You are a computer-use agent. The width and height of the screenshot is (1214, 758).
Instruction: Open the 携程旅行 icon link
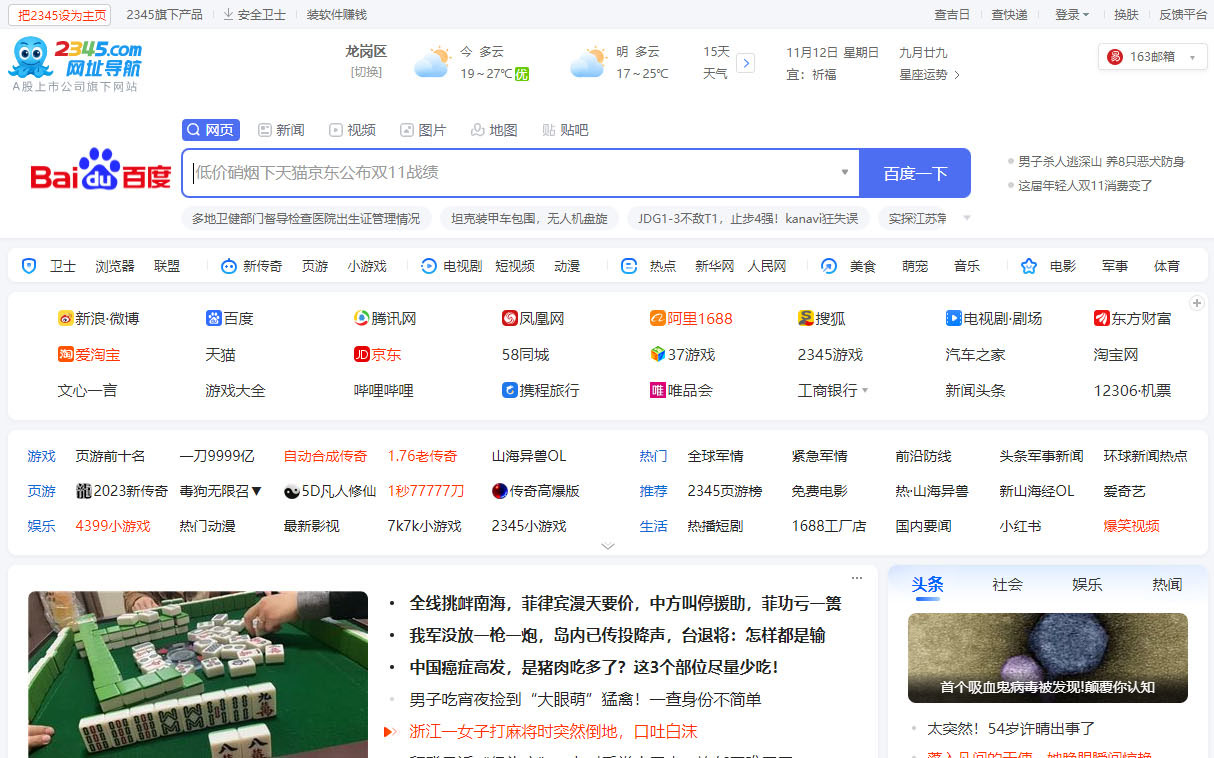point(509,390)
